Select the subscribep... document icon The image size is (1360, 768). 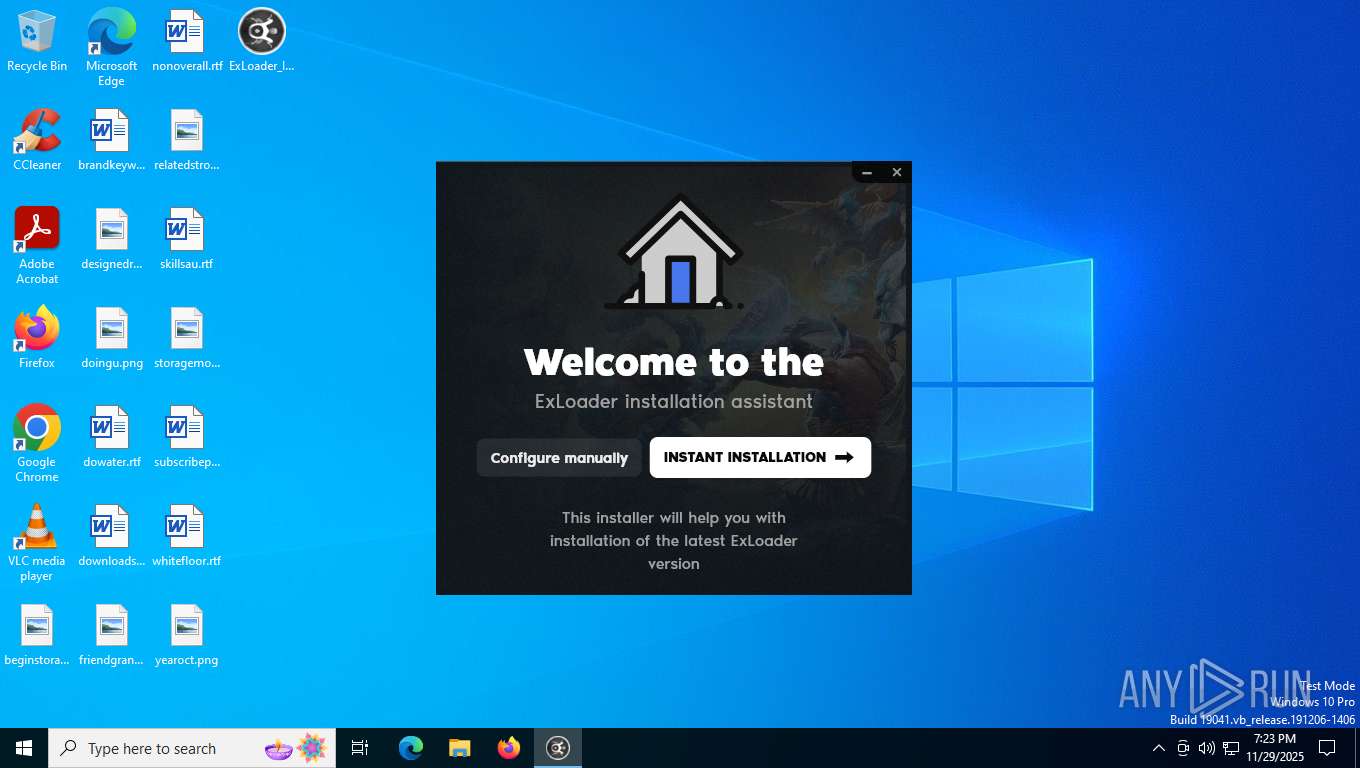click(x=187, y=437)
